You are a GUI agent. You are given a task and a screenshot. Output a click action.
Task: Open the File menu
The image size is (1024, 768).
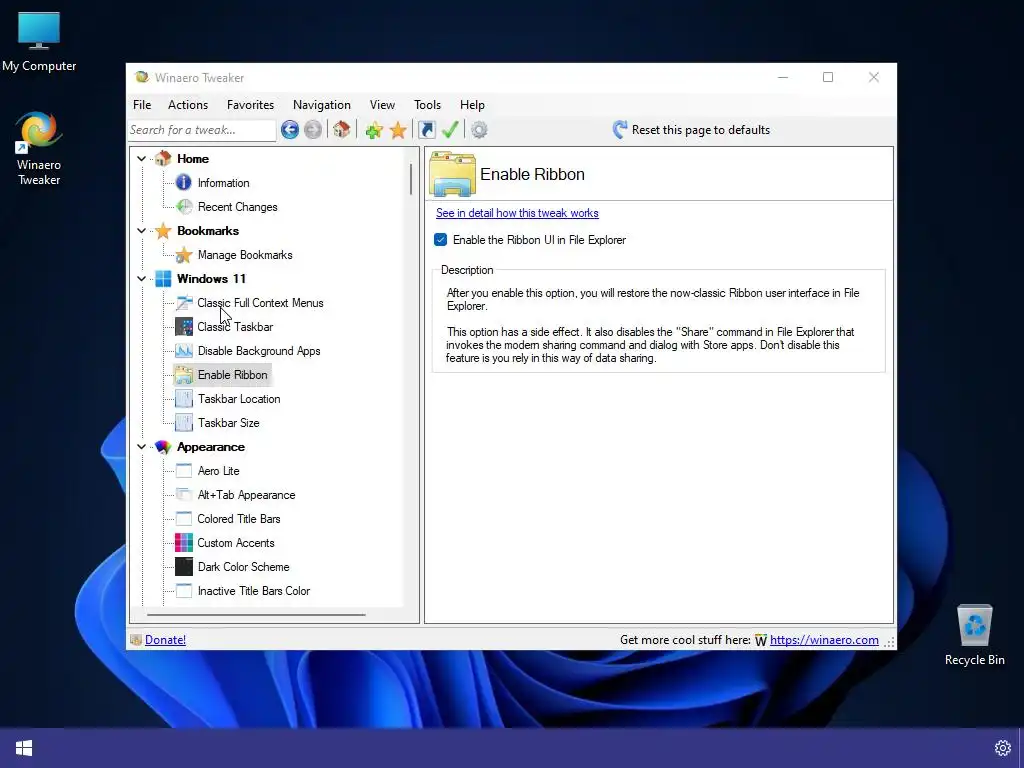(142, 105)
